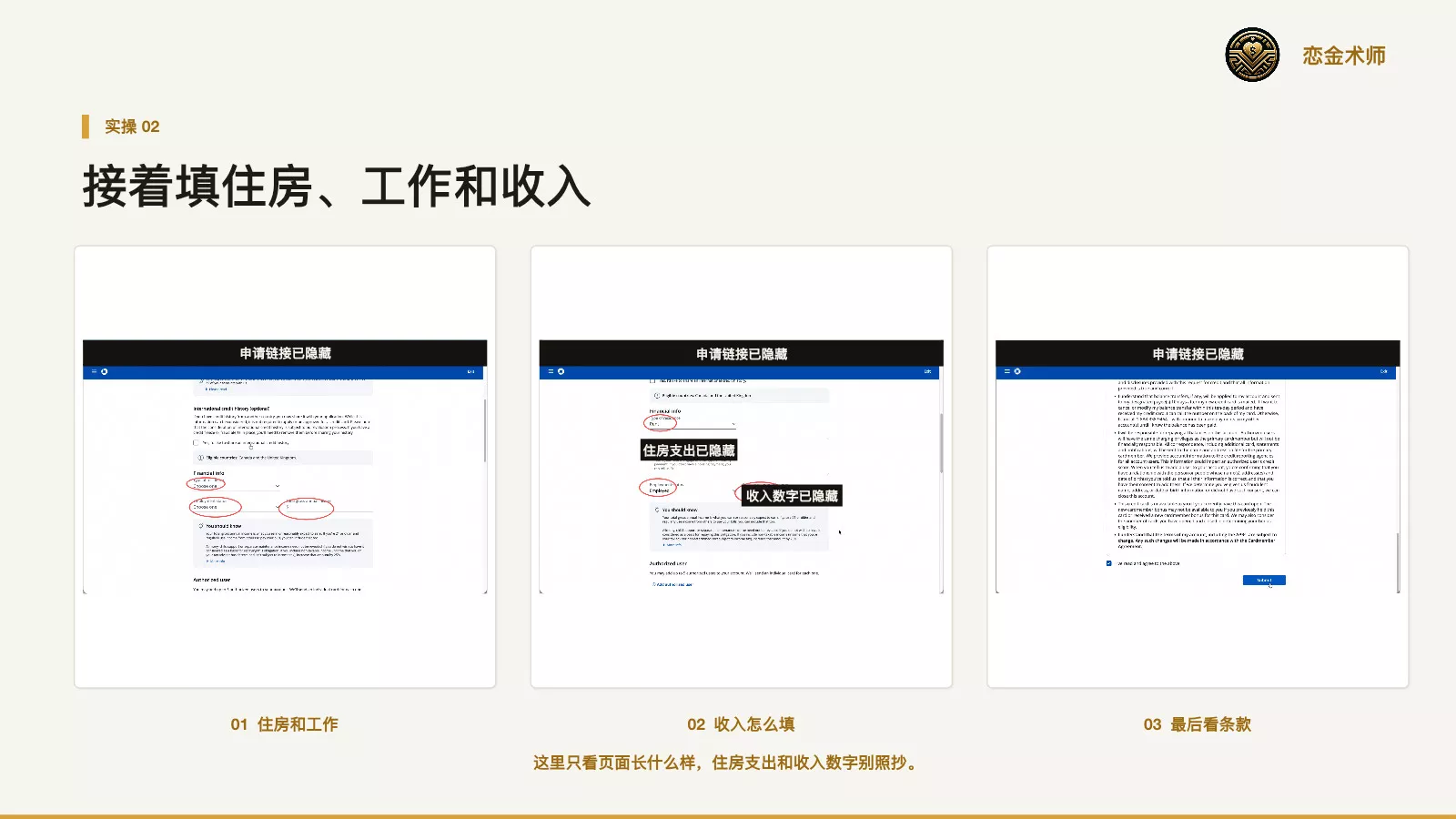Click the hamburger menu icon in the 03 最后看条款 screenshot
The image size is (1456, 819).
point(1006,371)
